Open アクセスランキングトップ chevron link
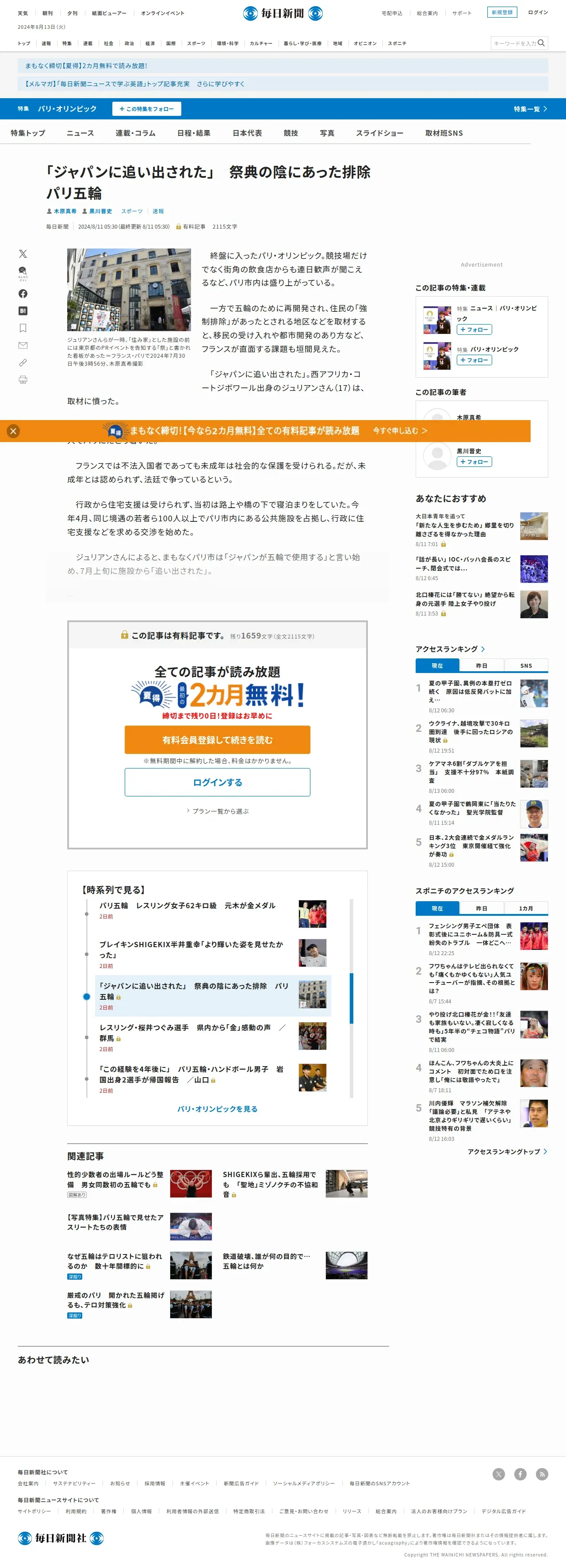 (508, 1151)
